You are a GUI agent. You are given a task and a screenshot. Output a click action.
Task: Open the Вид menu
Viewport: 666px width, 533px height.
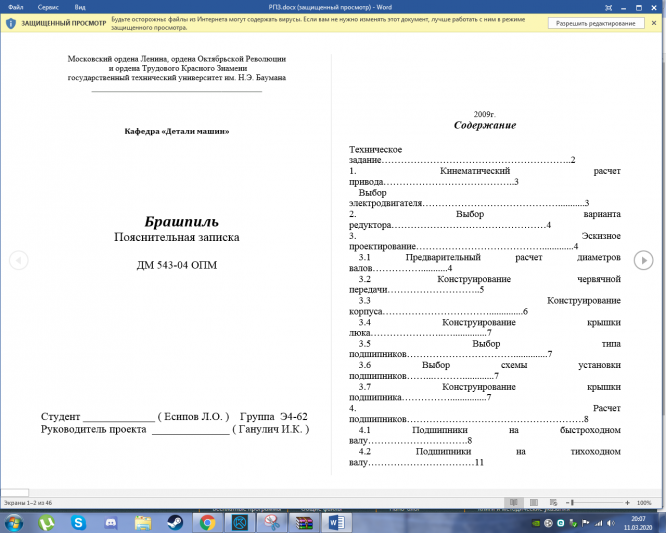tap(80, 7)
